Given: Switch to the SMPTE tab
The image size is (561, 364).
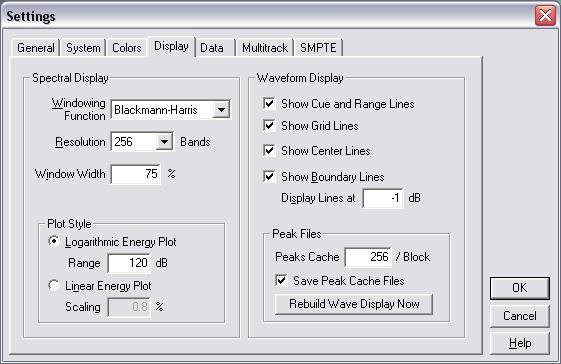Looking at the screenshot, I should (x=318, y=48).
